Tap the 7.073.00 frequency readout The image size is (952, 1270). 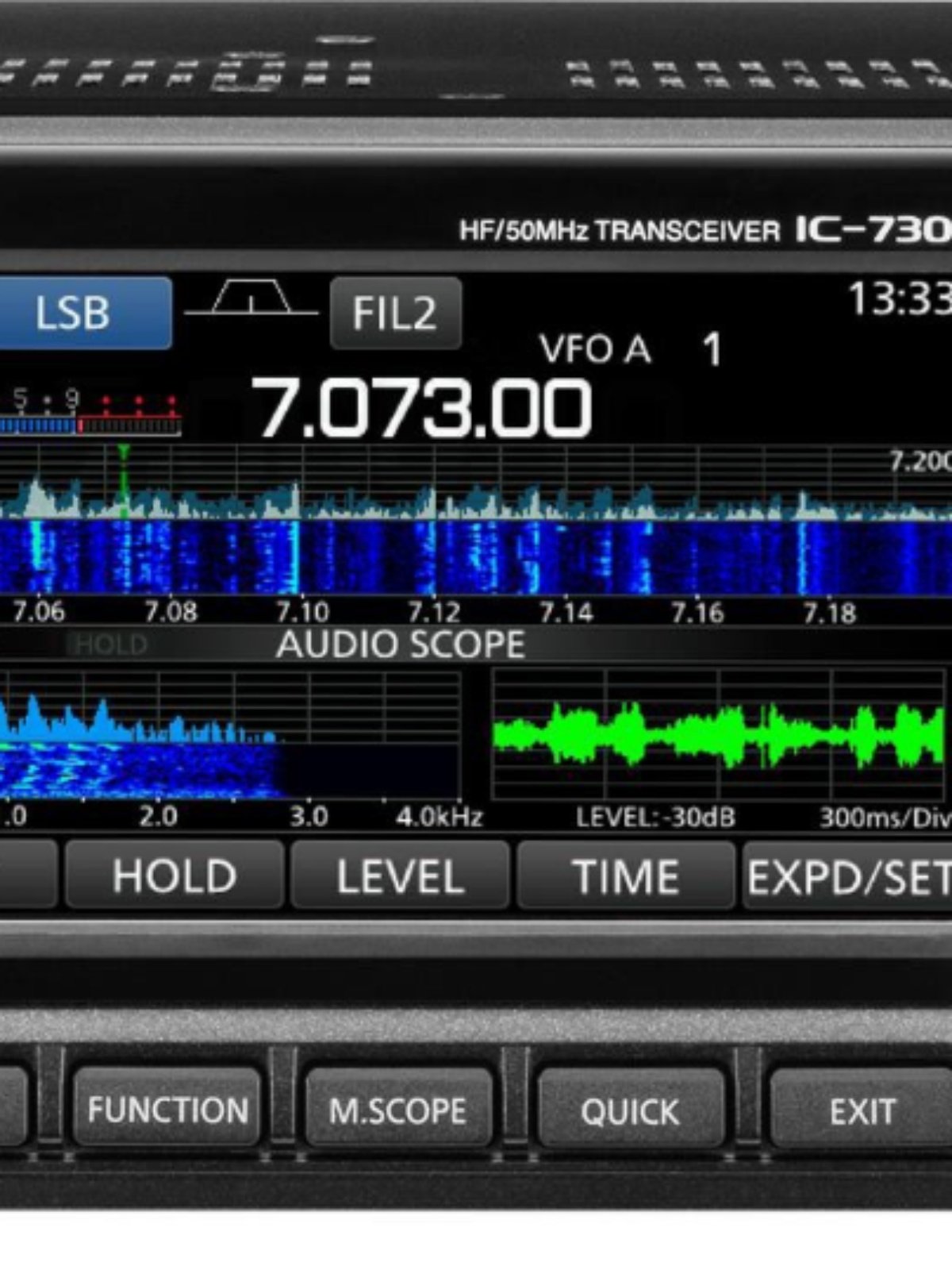[x=421, y=407]
